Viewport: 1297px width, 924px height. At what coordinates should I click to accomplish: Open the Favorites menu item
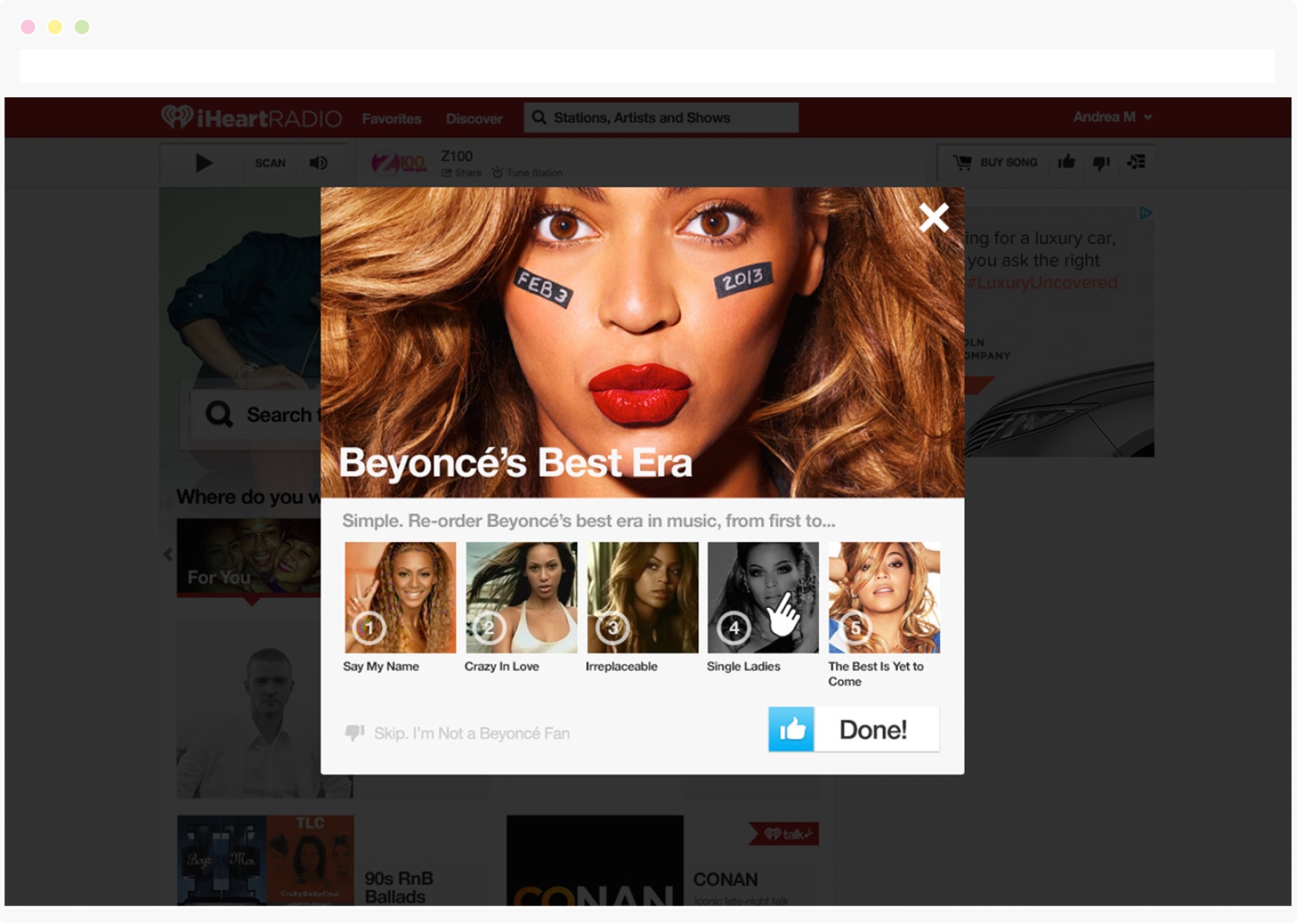coord(392,118)
